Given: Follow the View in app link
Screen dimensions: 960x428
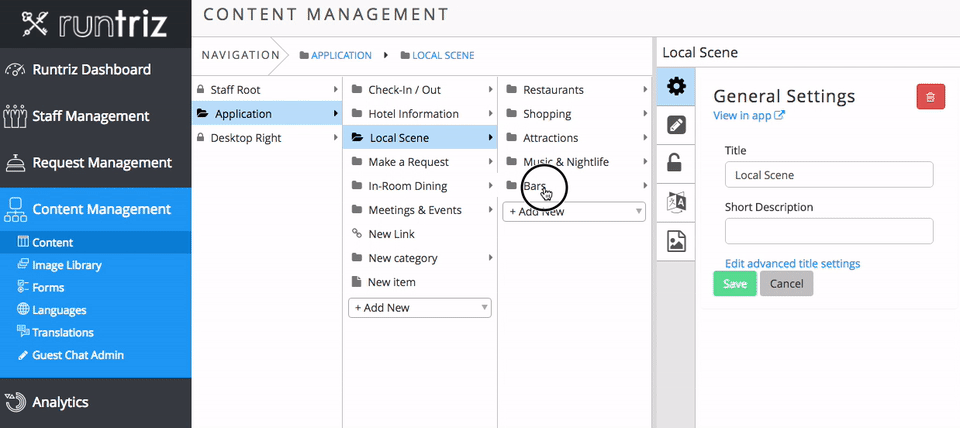Looking at the screenshot, I should point(749,115).
